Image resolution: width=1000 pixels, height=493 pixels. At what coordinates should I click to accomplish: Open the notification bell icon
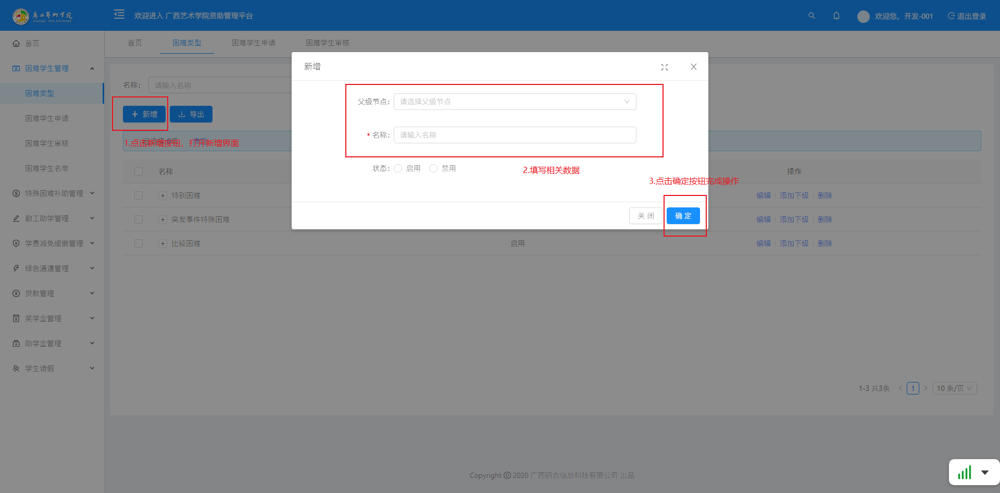coord(836,16)
